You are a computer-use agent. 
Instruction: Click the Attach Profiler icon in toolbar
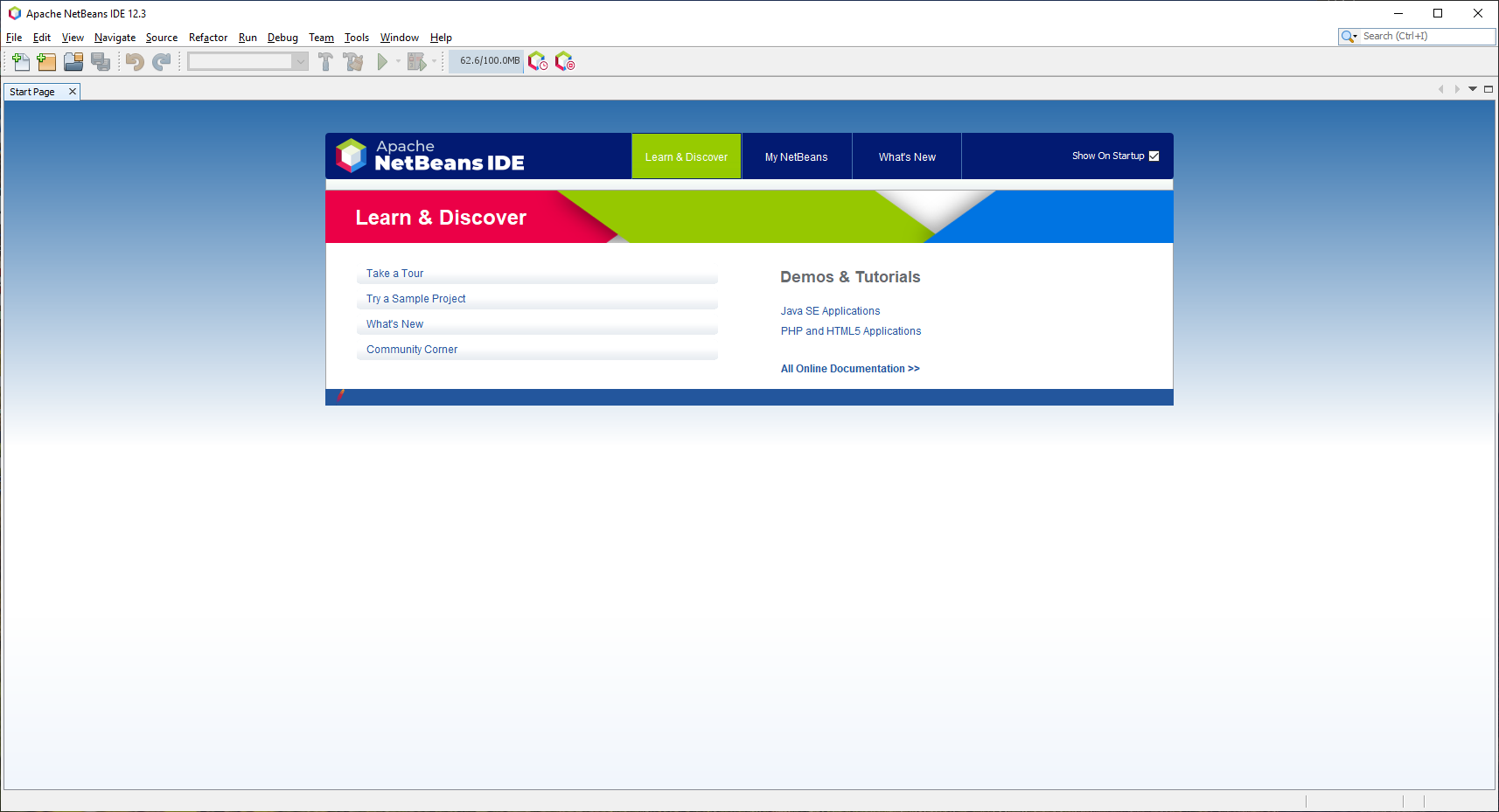(x=565, y=61)
